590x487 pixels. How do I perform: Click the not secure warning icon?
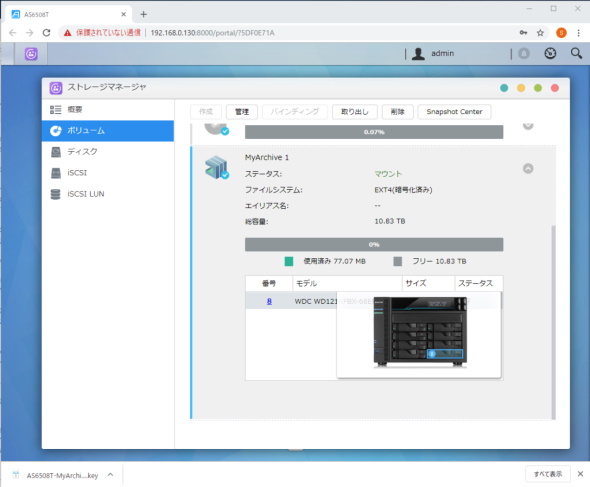[67, 33]
